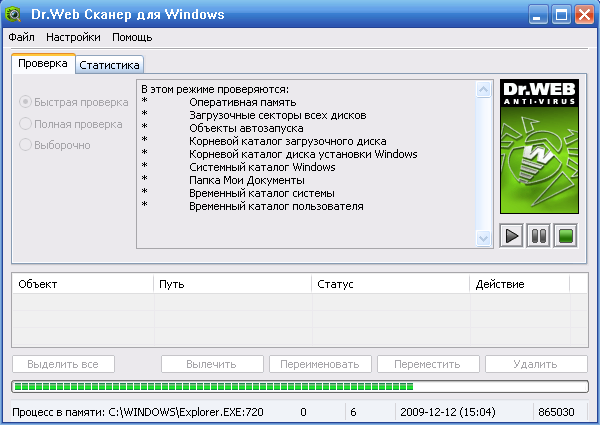
Task: Click the Dr.Web scanner title bar icon
Action: pos(13,15)
